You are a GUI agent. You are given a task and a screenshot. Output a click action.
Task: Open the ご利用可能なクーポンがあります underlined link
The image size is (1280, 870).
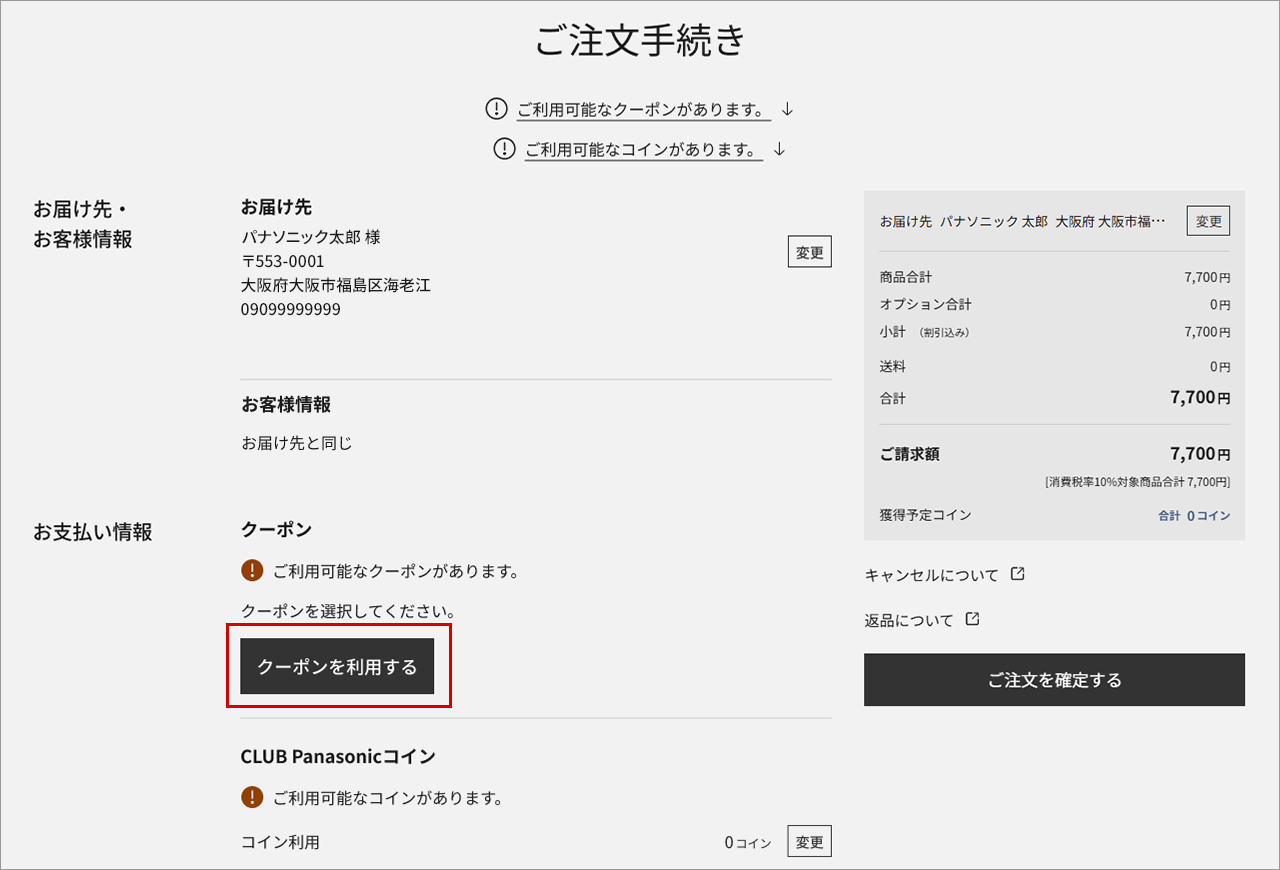click(x=640, y=108)
